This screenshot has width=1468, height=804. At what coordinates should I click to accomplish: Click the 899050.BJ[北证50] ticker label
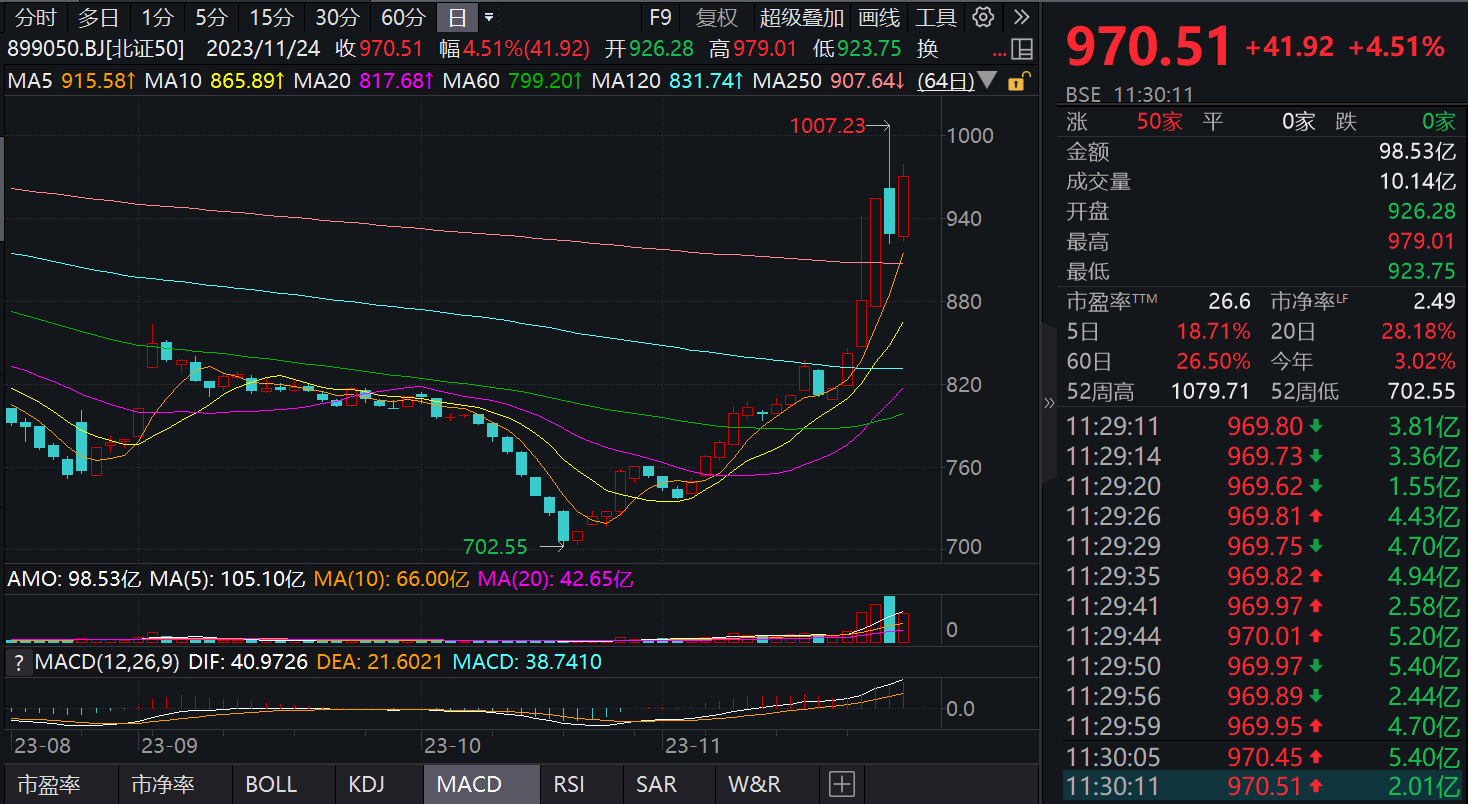(x=98, y=48)
